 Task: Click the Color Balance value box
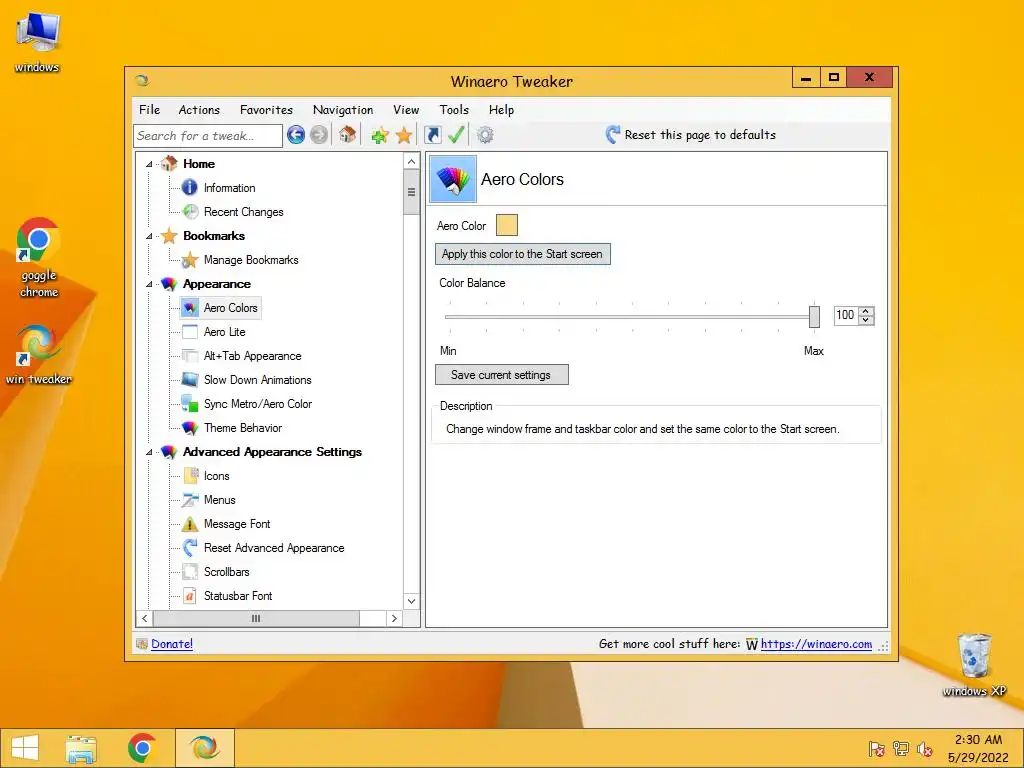pos(846,315)
